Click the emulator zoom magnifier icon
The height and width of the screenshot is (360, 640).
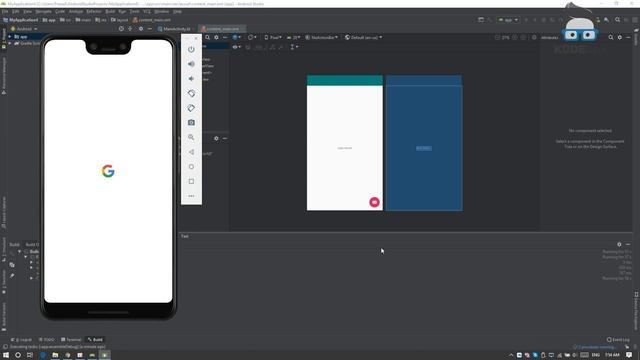(x=191, y=137)
